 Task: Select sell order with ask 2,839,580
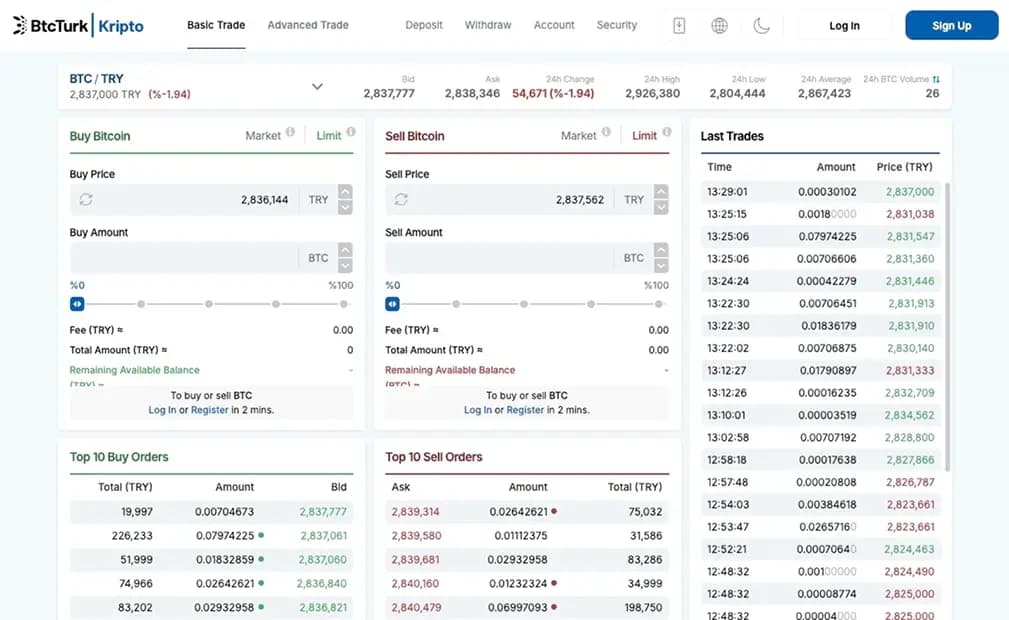[527, 536]
